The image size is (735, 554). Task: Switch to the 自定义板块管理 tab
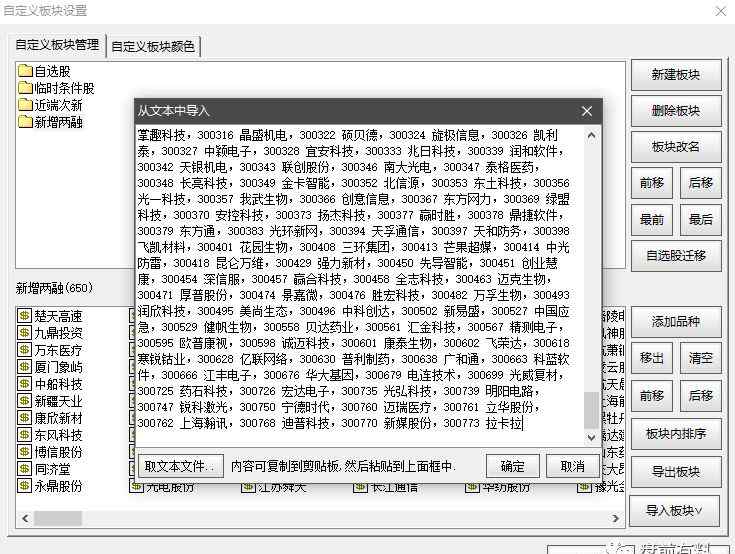pos(57,45)
